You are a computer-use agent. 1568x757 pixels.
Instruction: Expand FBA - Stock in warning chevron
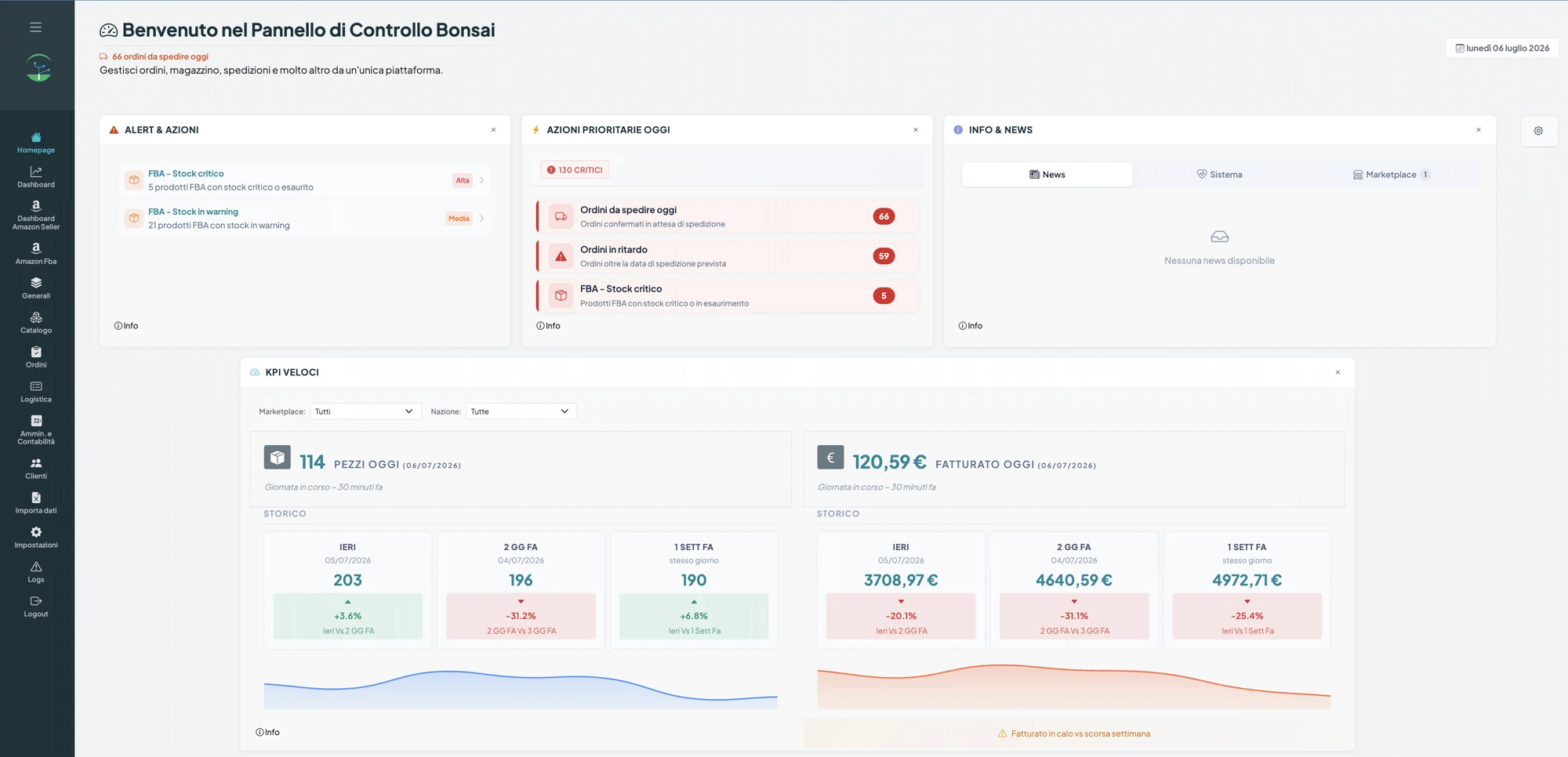[x=481, y=219]
